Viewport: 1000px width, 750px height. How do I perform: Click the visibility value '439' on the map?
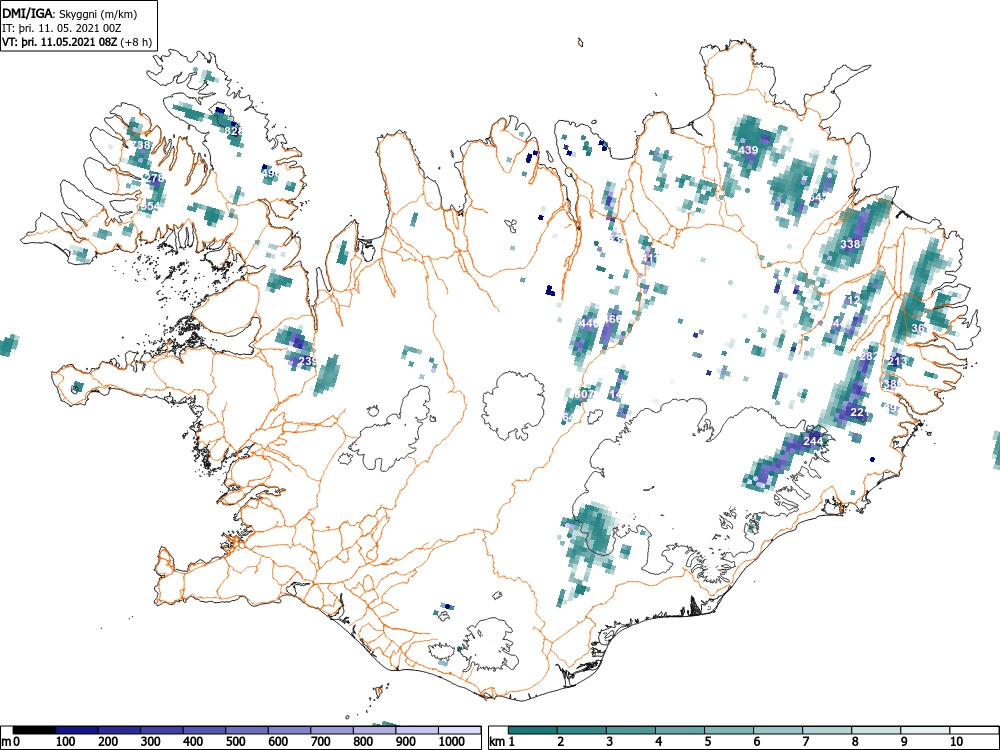point(748,151)
